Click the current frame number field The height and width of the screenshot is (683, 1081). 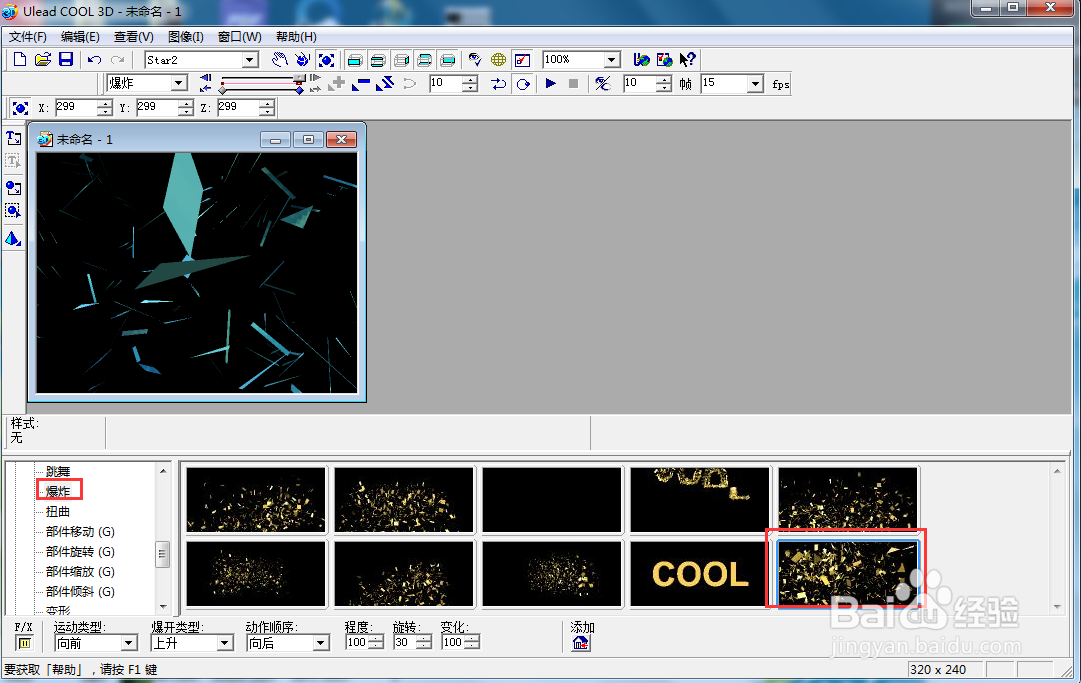pos(445,84)
